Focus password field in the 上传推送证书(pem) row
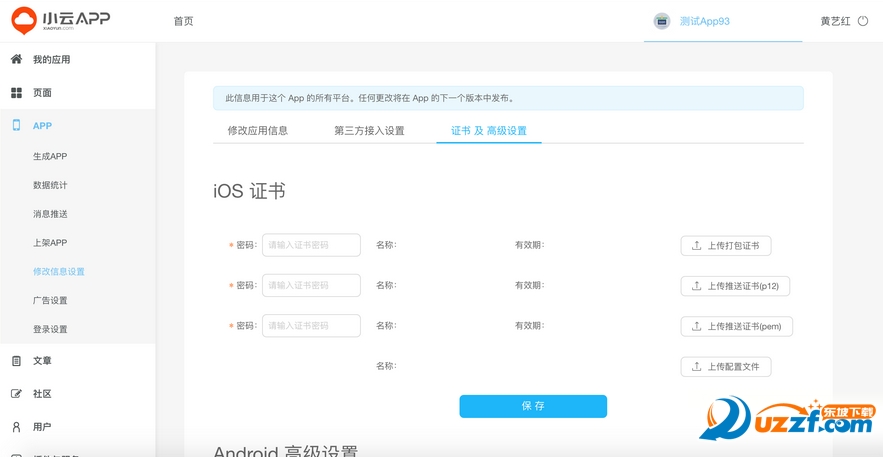 pos(311,325)
